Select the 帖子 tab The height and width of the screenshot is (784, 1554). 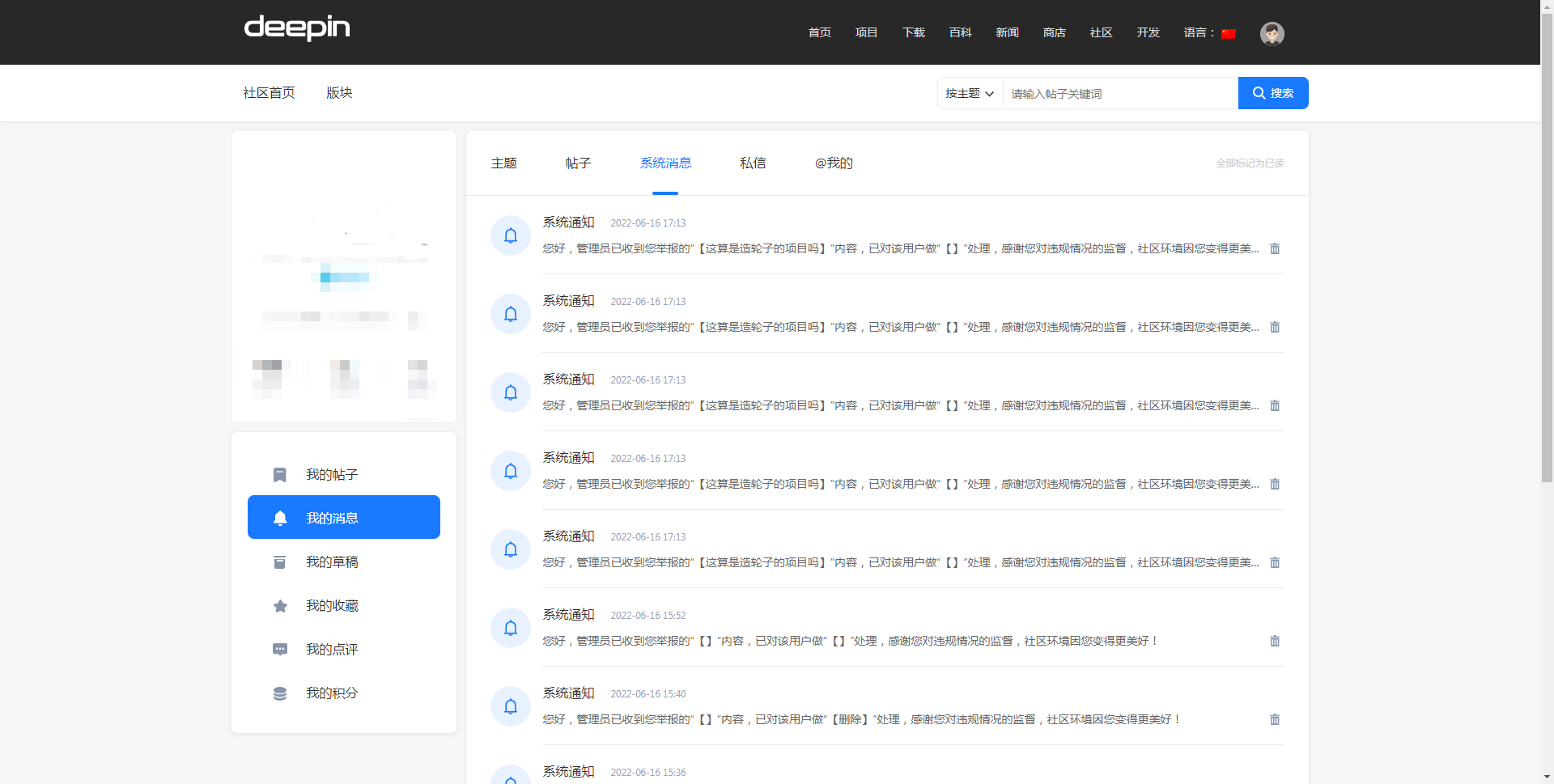click(578, 163)
